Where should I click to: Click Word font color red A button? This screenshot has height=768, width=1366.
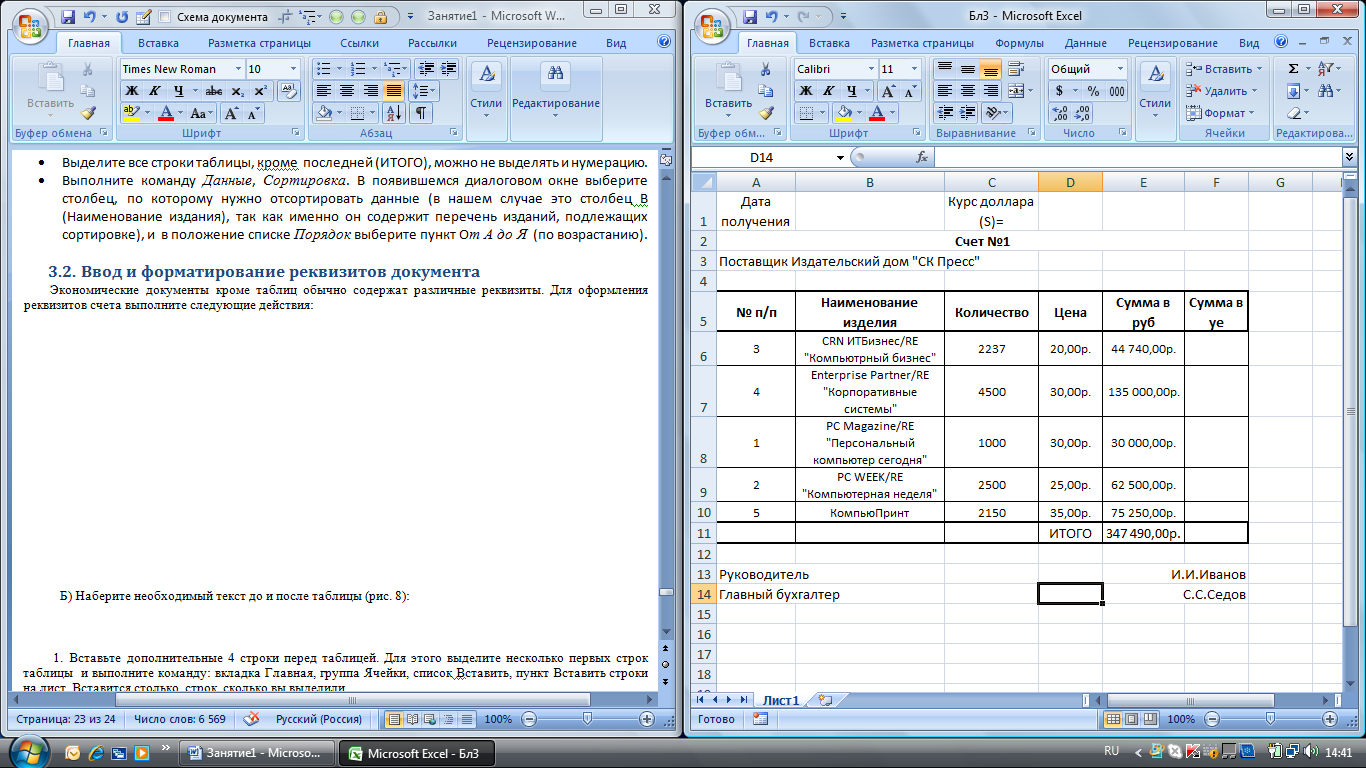tap(166, 113)
